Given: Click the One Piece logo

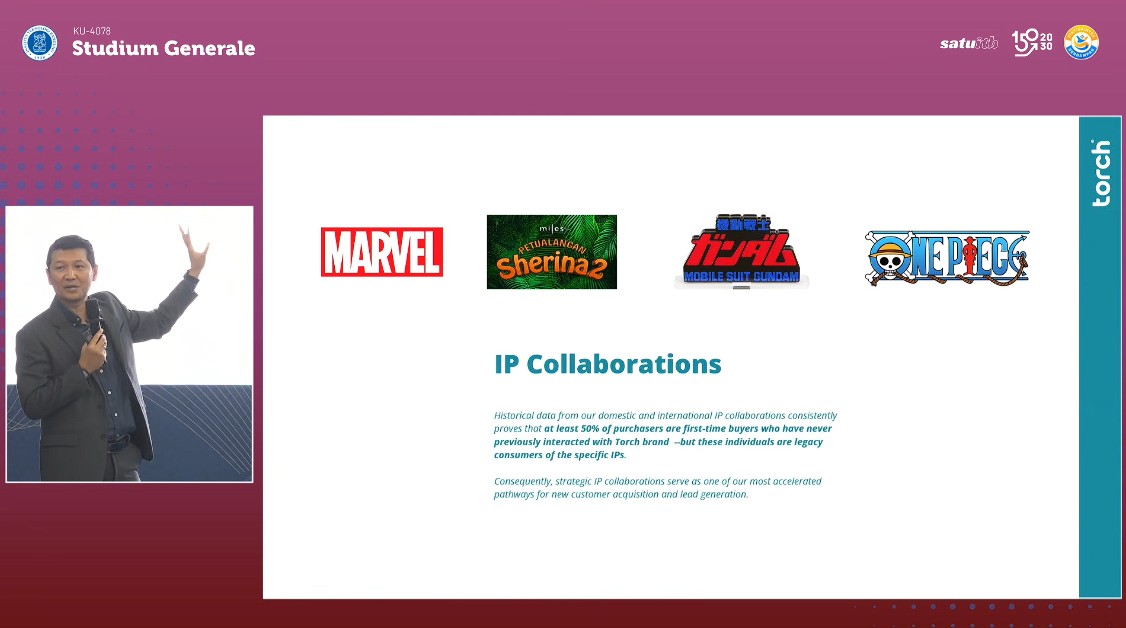Looking at the screenshot, I should click(x=947, y=258).
